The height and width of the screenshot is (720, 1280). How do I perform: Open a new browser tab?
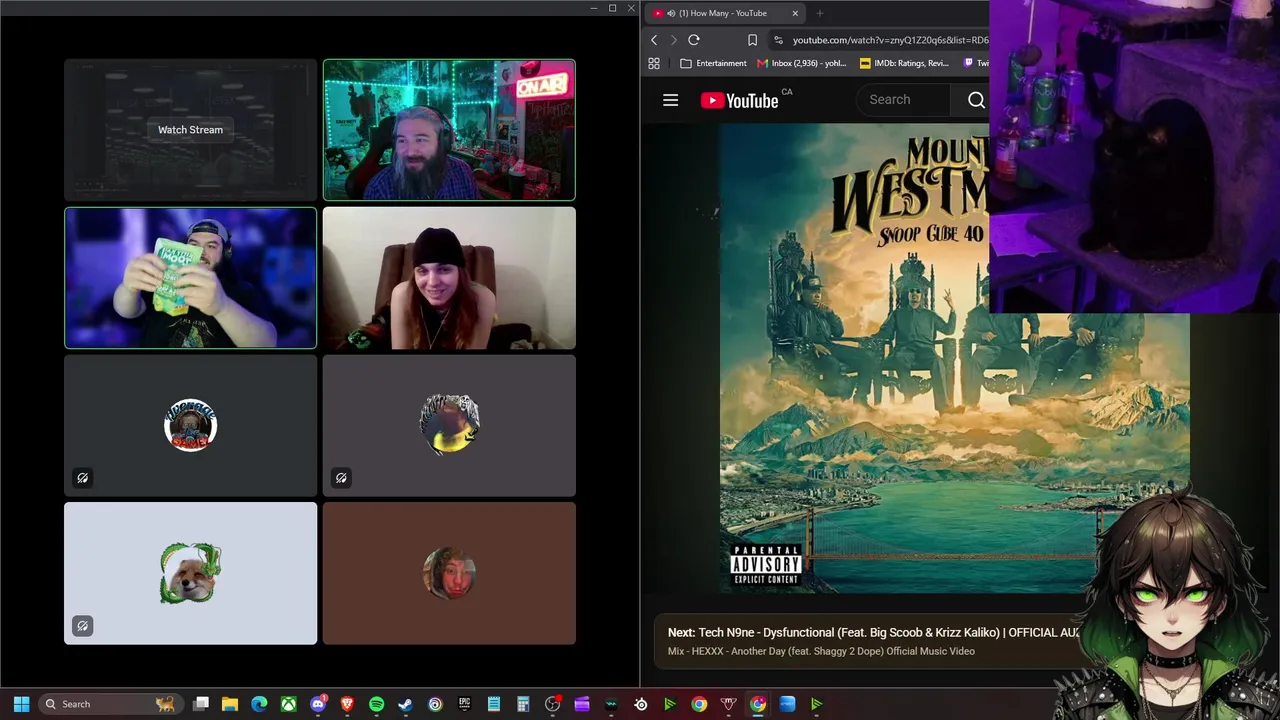[x=820, y=13]
